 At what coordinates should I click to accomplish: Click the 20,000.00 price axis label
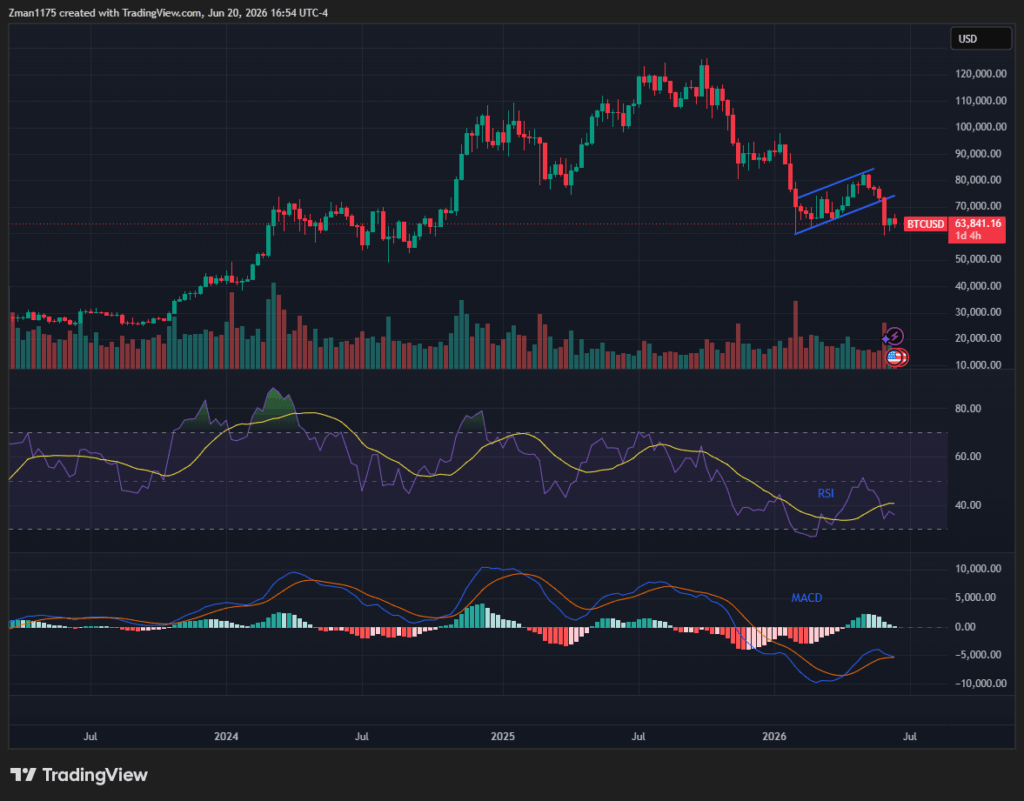978,338
